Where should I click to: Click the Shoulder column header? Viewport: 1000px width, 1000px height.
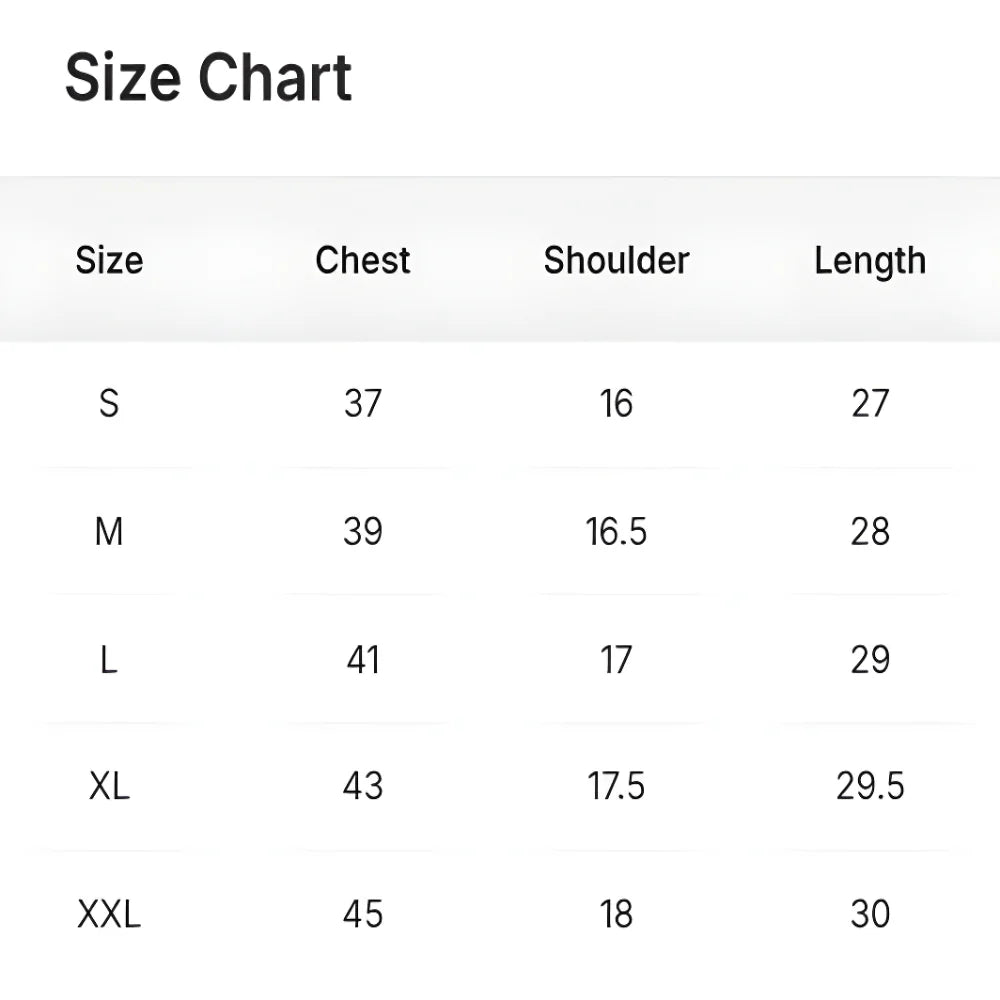click(x=616, y=261)
